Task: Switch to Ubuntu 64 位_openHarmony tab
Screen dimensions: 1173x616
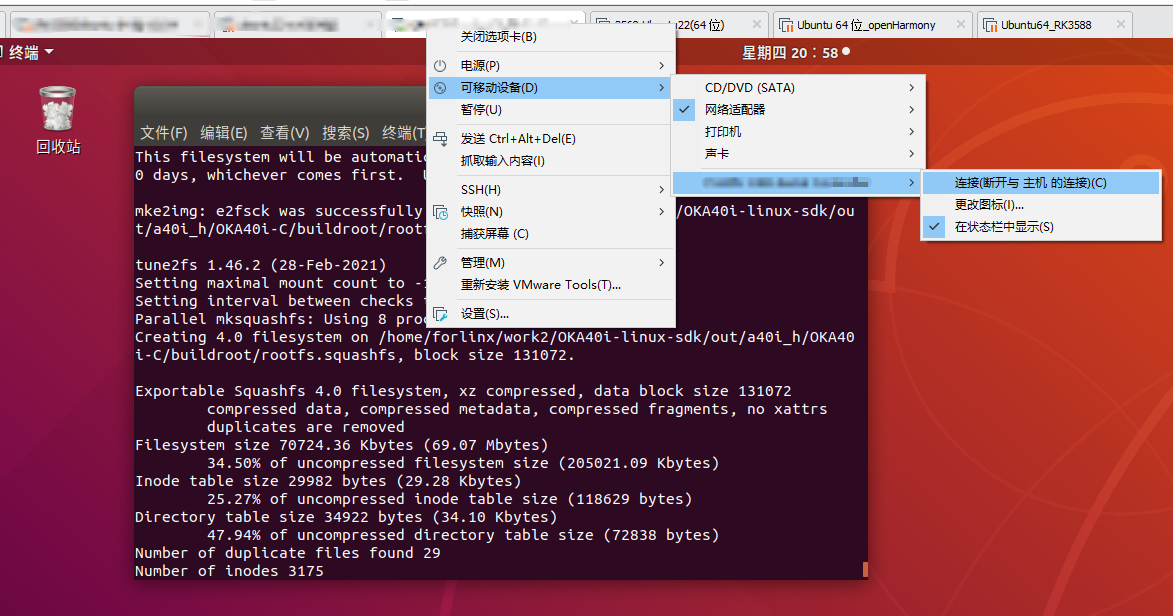Action: point(867,25)
